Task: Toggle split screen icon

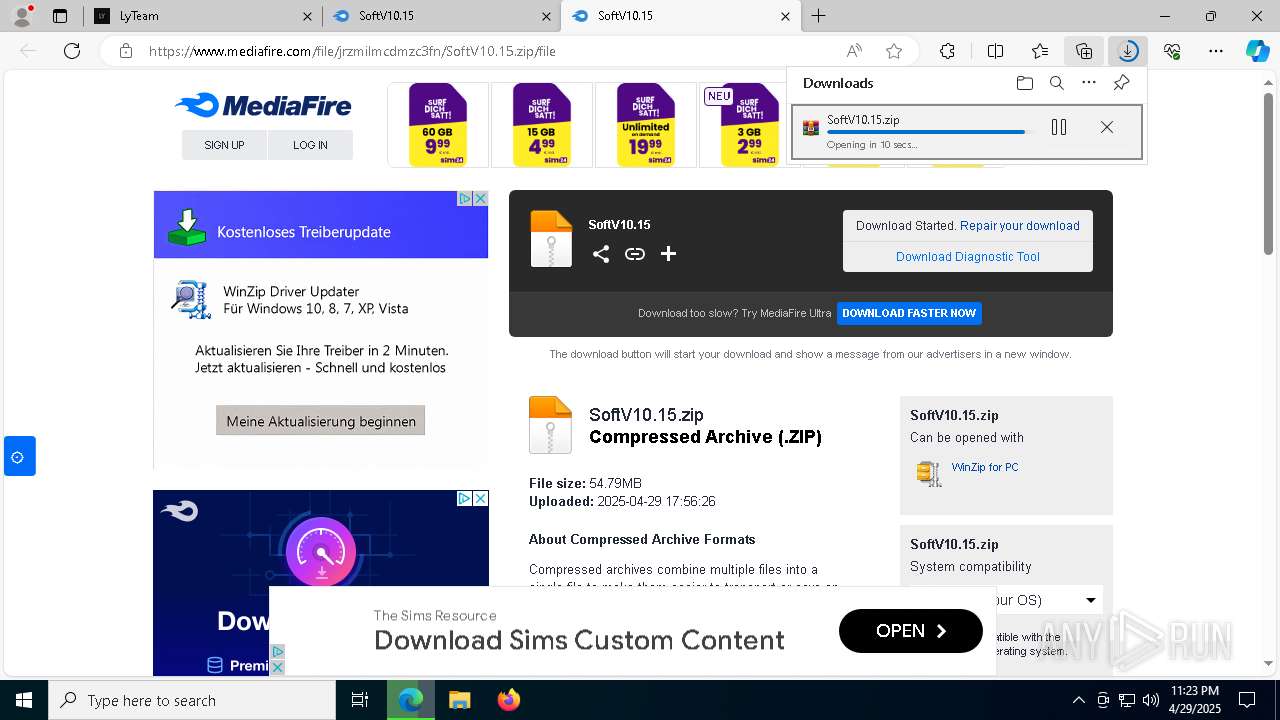Action: 995,51
